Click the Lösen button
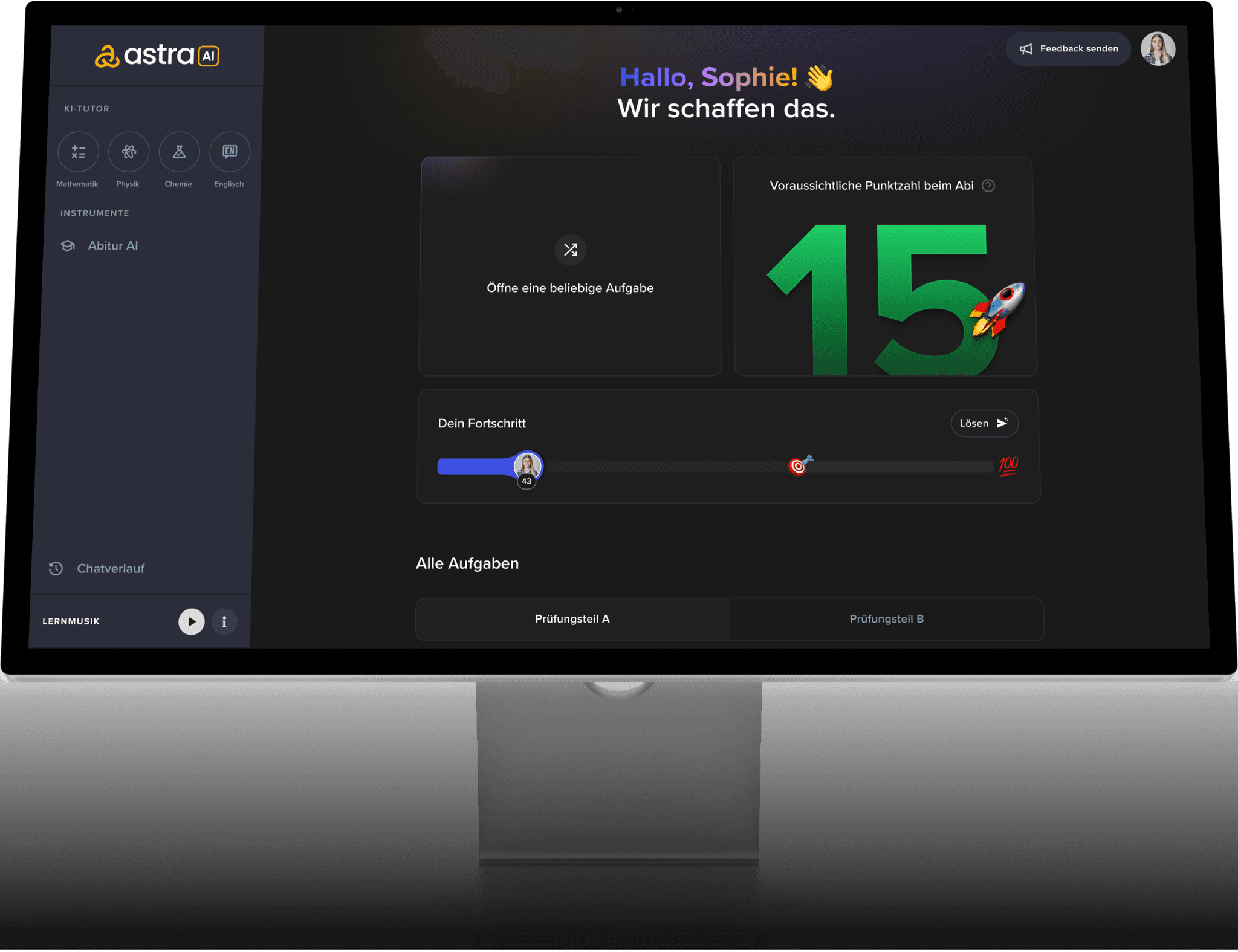This screenshot has height=952, width=1238. coord(984,423)
